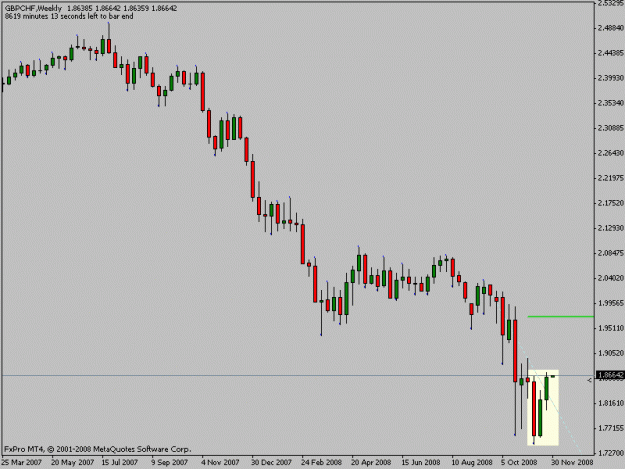Screen dimensions: 625x469
Task: Click the 2.08475 price axis label
Action: [611, 253]
